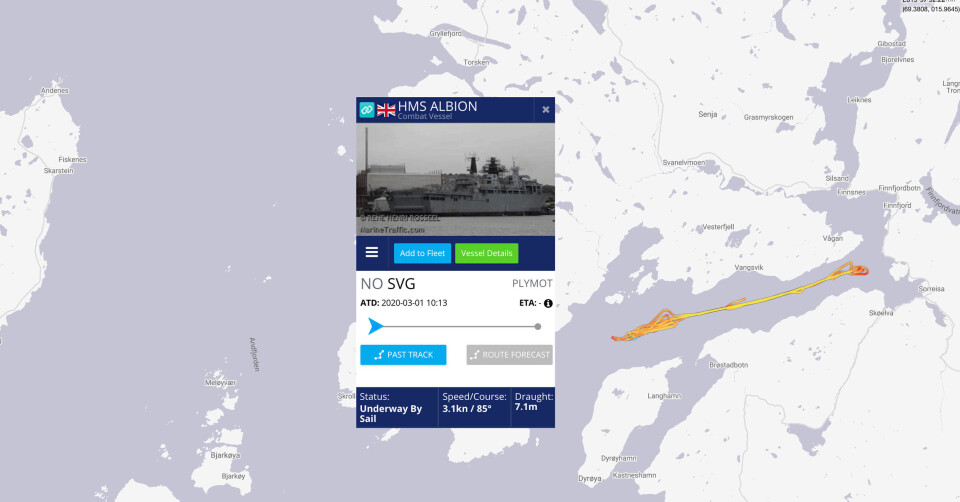Image resolution: width=960 pixels, height=502 pixels.
Task: Click the HMS ALBION vessel name title
Action: click(438, 107)
